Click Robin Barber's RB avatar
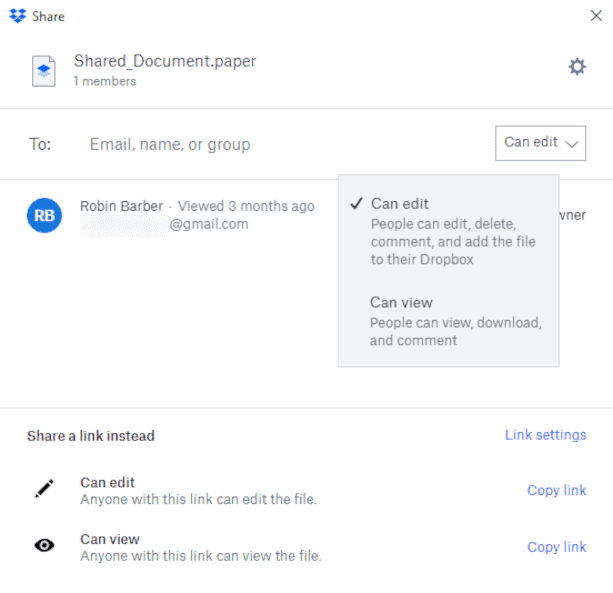Image resolution: width=613 pixels, height=593 pixels. [44, 215]
